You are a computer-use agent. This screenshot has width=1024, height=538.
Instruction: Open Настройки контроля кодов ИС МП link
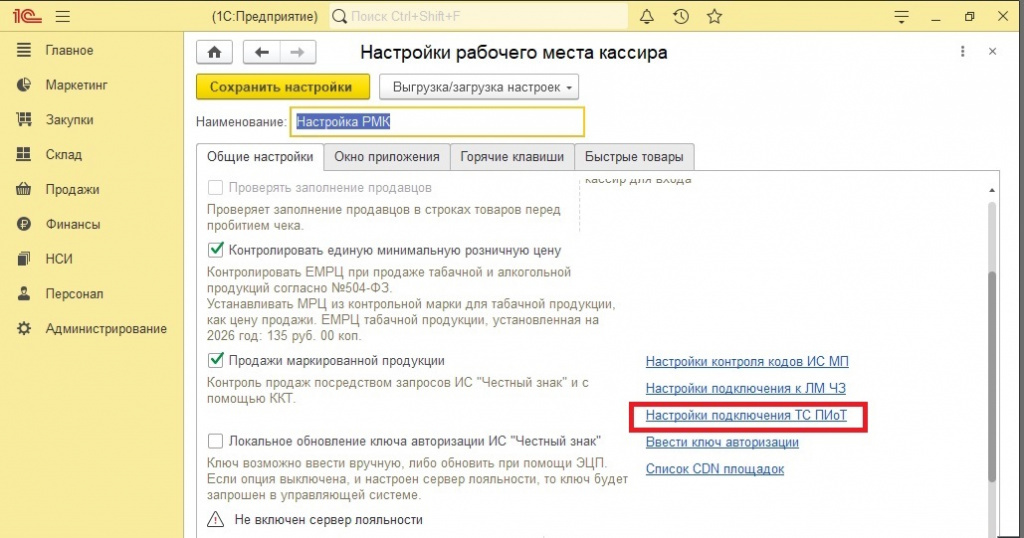747,361
